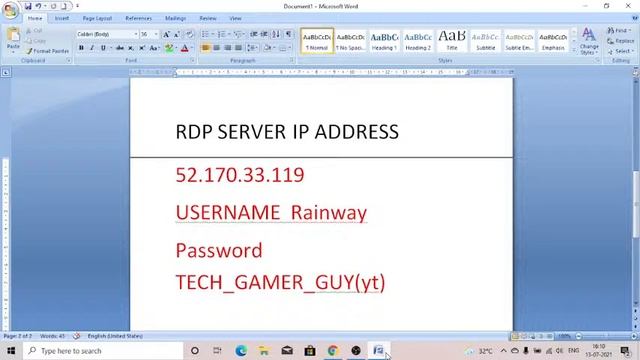Image resolution: width=640 pixels, height=360 pixels.
Task: Apply red font color
Action: click(x=184, y=48)
